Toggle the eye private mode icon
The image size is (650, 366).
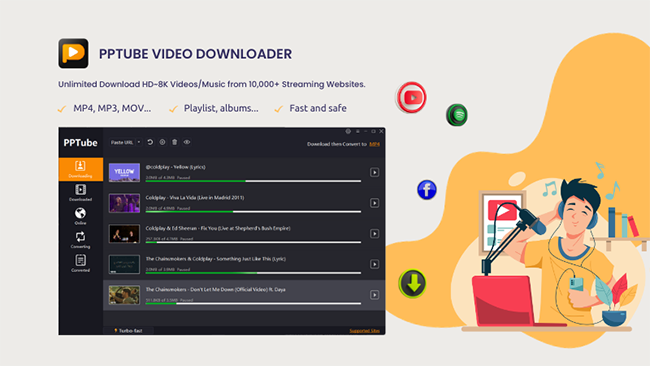pos(187,142)
